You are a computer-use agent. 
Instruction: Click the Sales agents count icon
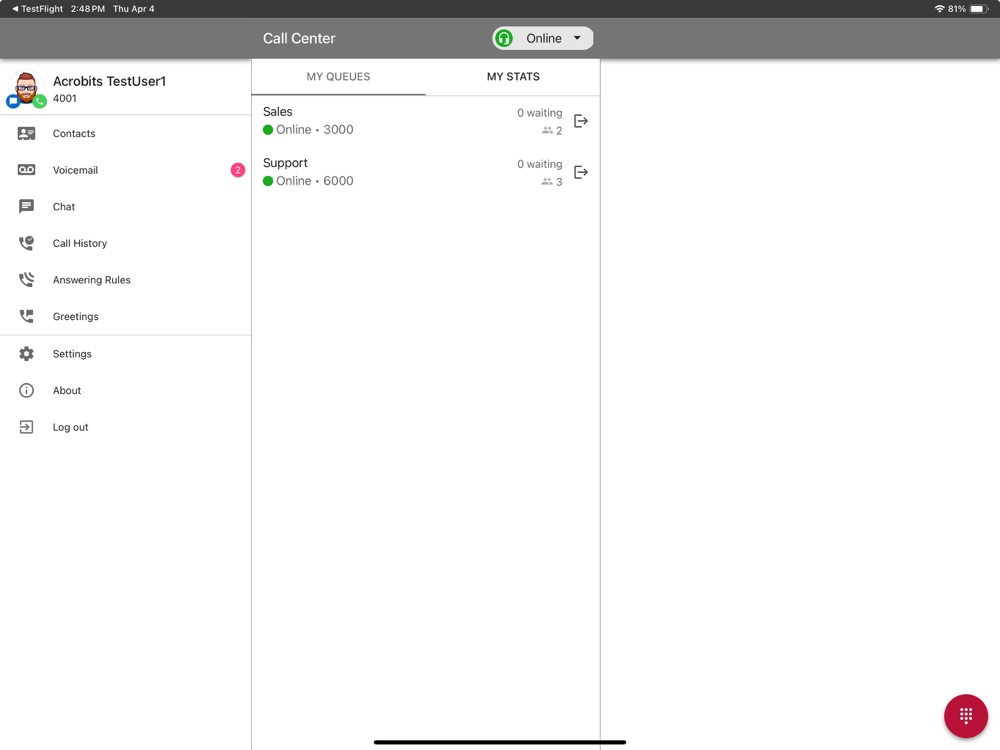point(547,130)
